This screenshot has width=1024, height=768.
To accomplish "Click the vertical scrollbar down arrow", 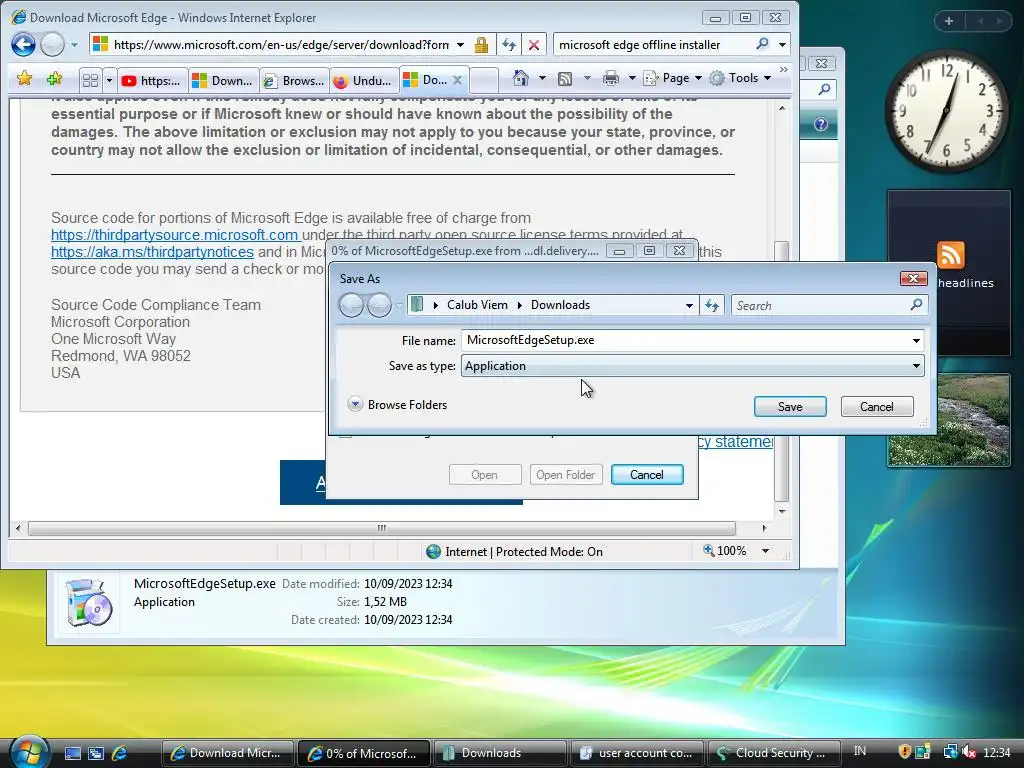I will [x=782, y=511].
